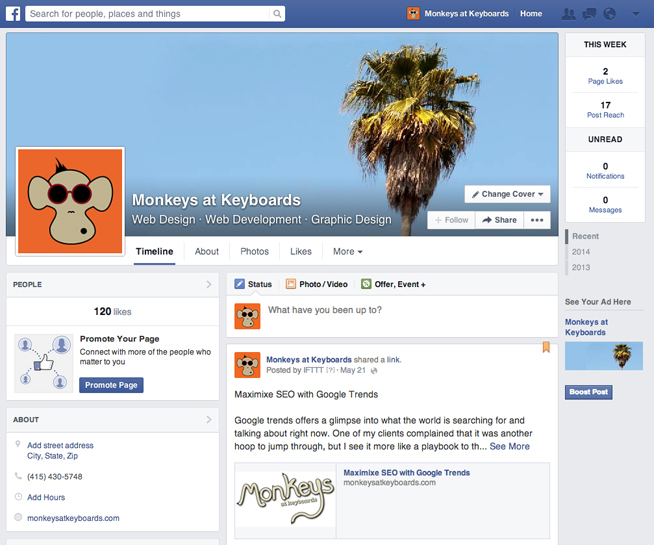Click the phone number (415) 430-5748

(55, 477)
